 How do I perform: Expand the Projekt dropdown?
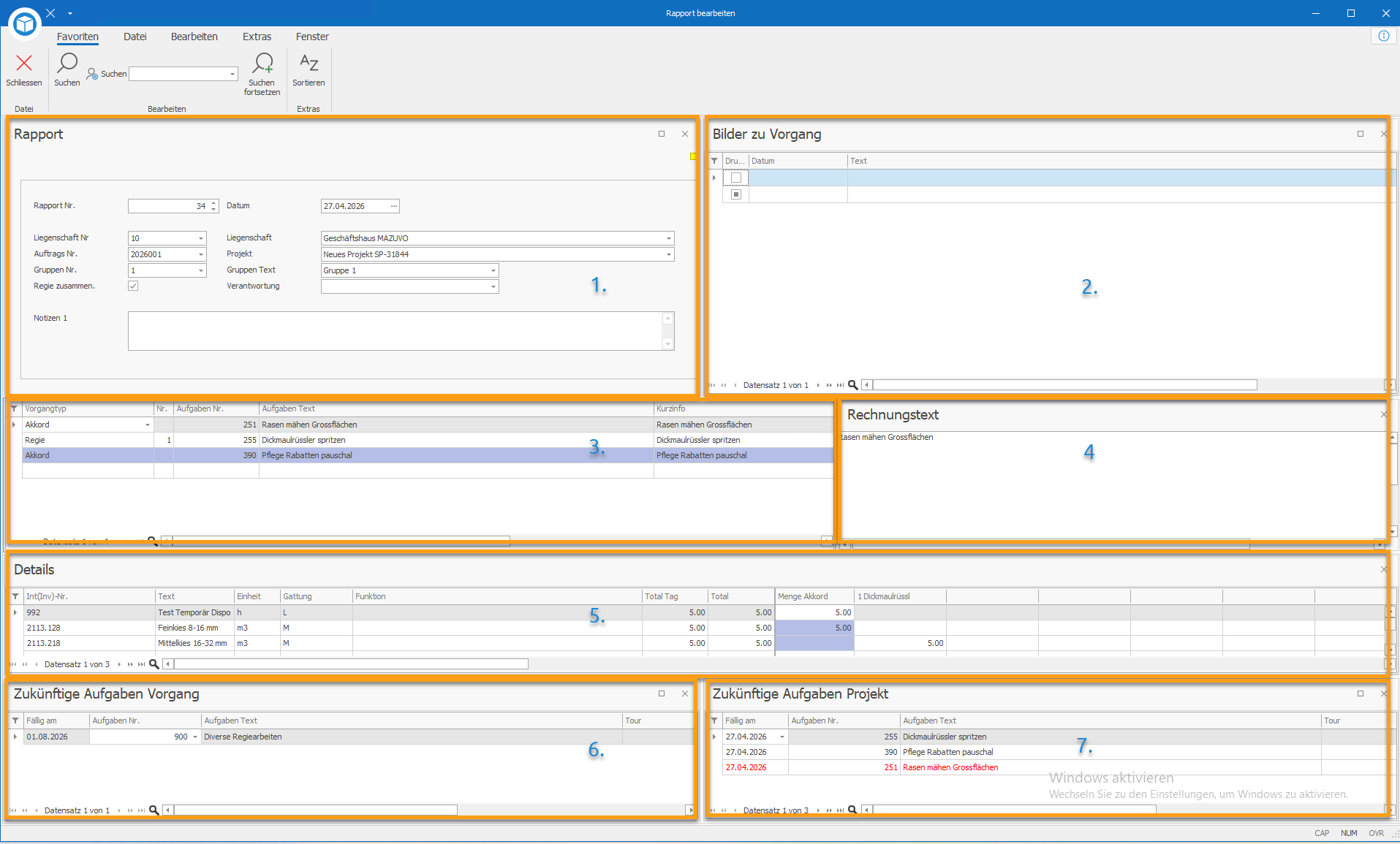[x=668, y=254]
